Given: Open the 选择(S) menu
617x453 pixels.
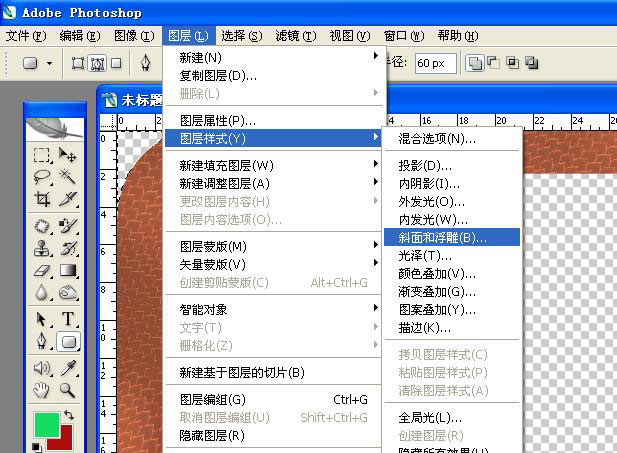Looking at the screenshot, I should (242, 36).
